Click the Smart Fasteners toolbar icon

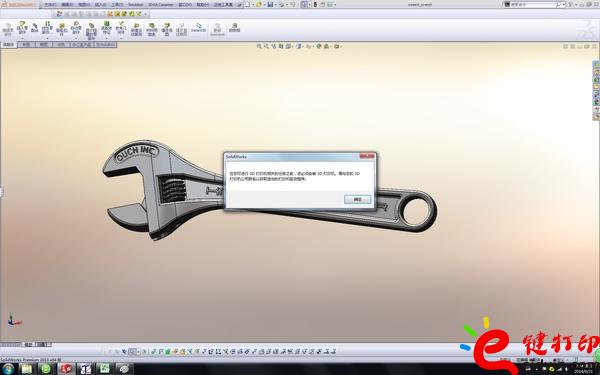click(62, 29)
